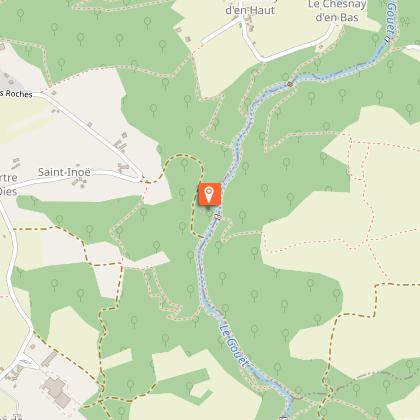Image resolution: width=420 pixels, height=420 pixels.
Task: Click the tree symbol just above the orange marker
Action: coord(184,164)
